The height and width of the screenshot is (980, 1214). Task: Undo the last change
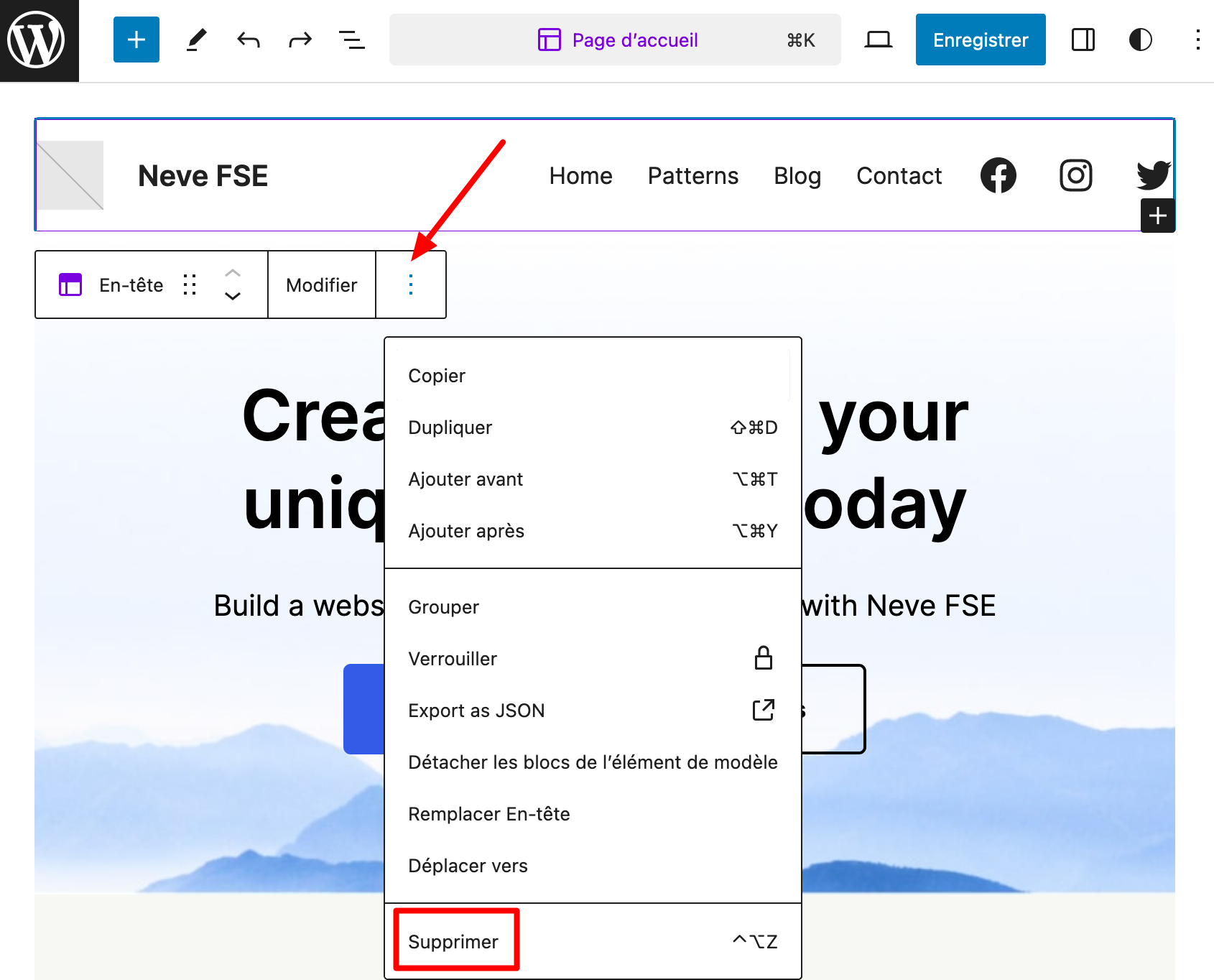249,40
